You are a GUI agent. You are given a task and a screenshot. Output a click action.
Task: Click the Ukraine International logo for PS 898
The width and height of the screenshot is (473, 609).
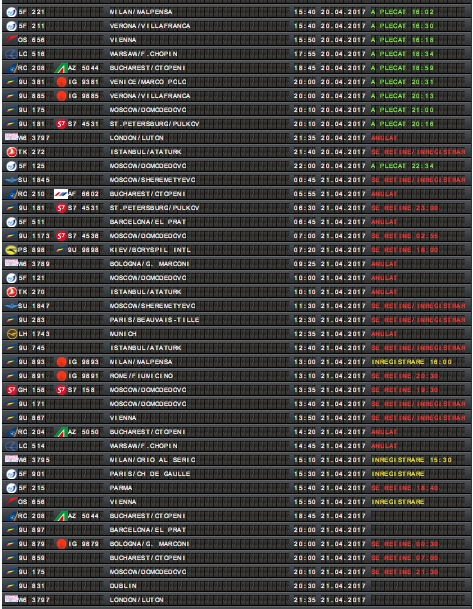coord(12,250)
